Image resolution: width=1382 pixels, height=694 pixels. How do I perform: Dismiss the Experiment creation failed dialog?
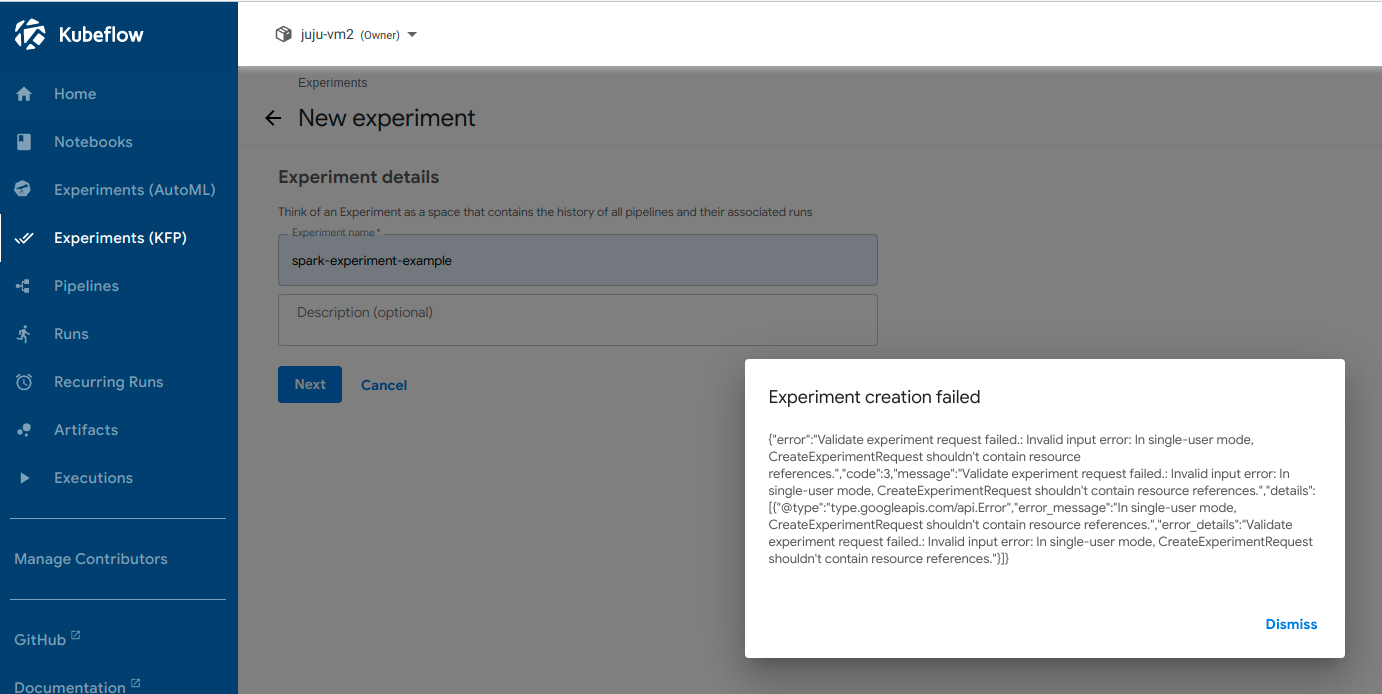[1291, 623]
